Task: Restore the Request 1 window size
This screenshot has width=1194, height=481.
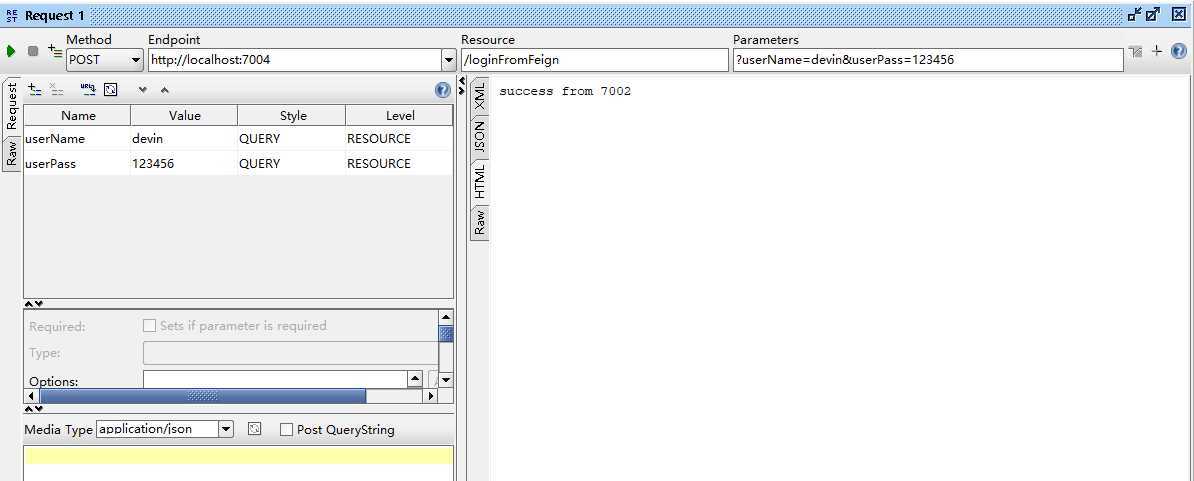Action: coord(1135,14)
